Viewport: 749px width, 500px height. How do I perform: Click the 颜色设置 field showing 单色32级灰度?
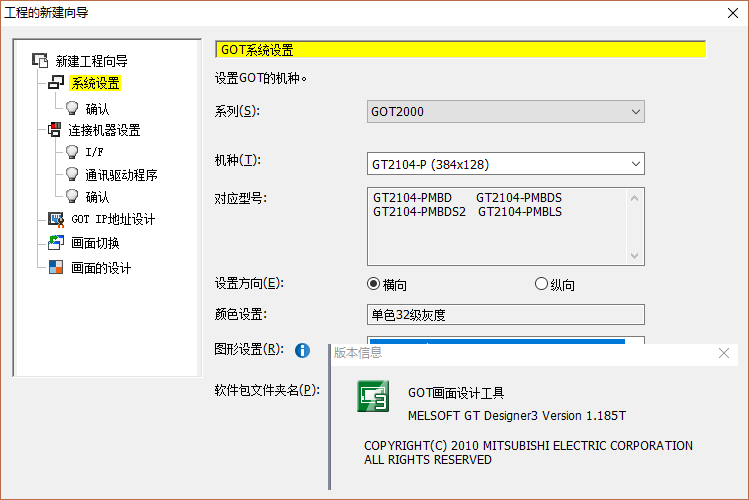click(506, 315)
